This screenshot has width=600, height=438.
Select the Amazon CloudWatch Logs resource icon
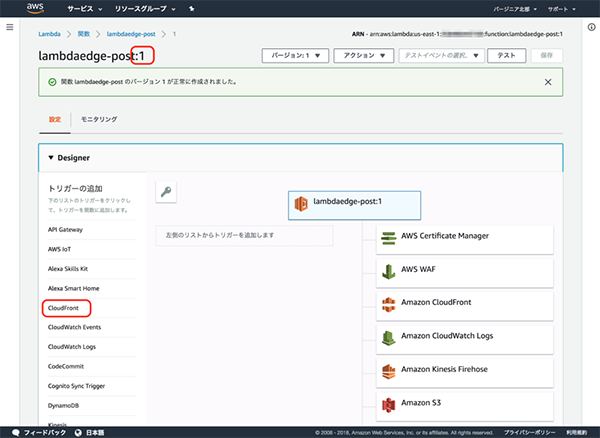[x=388, y=338]
